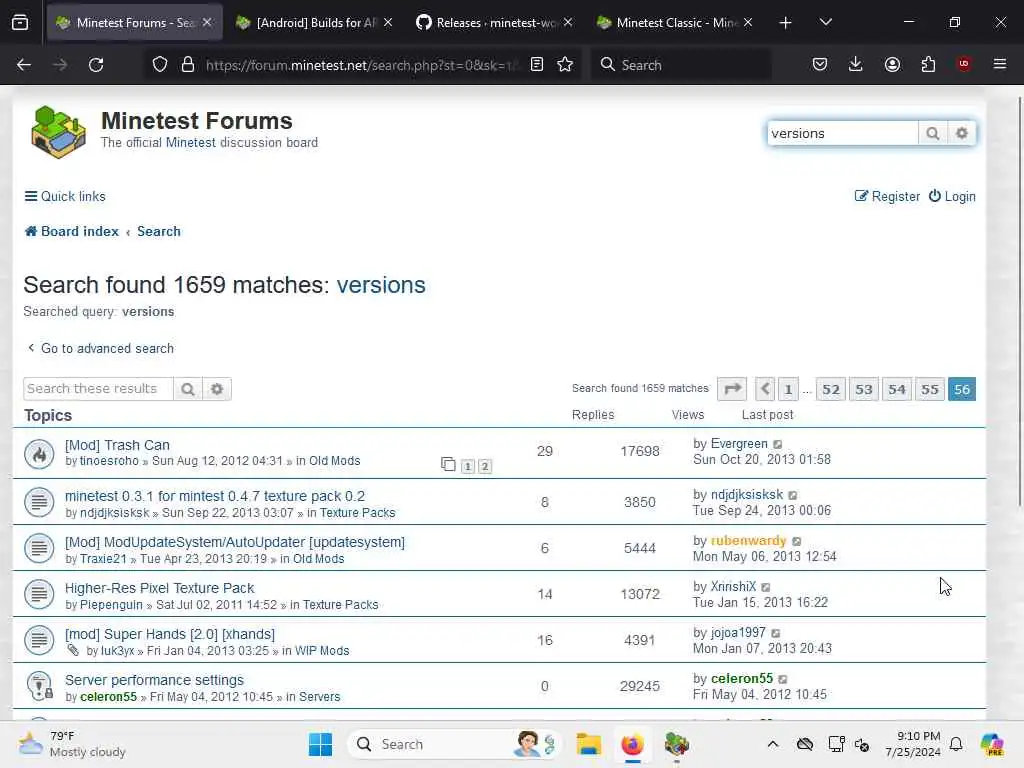The height and width of the screenshot is (768, 1024).
Task: Click the Minetest Forums logo
Action: (58, 133)
